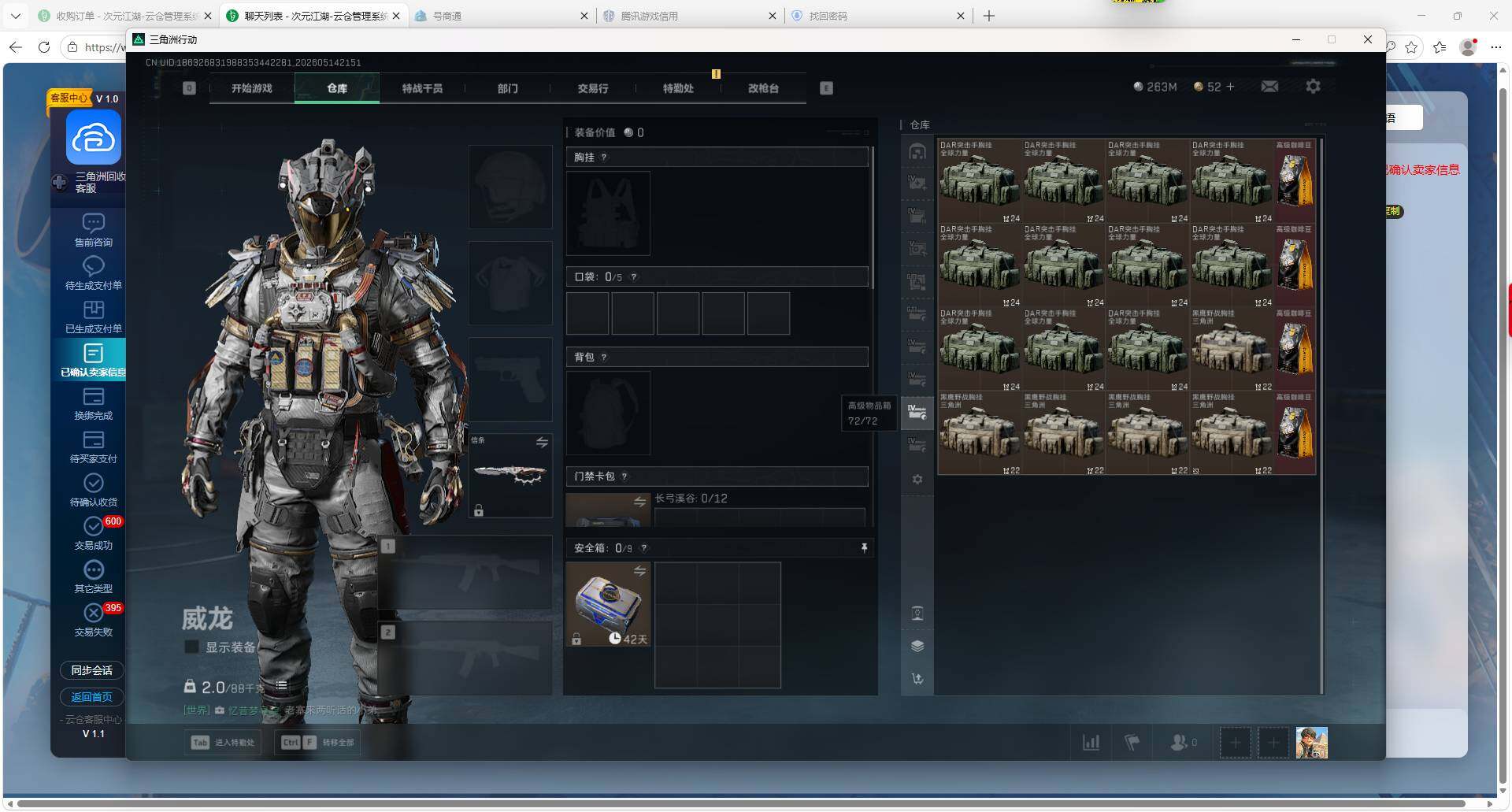
Task: Open 换绑完成 in the left sidebar
Action: click(93, 403)
